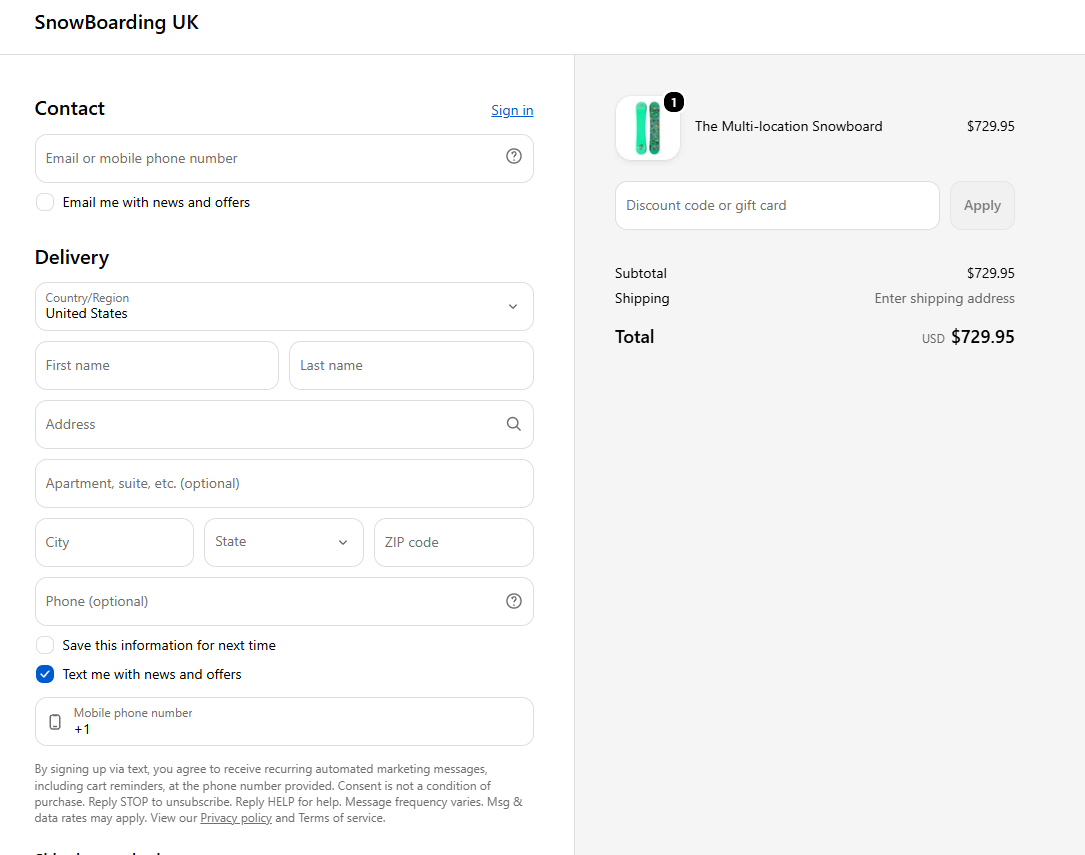Click the search icon in the Address field
This screenshot has height=855, width=1085.
[513, 424]
